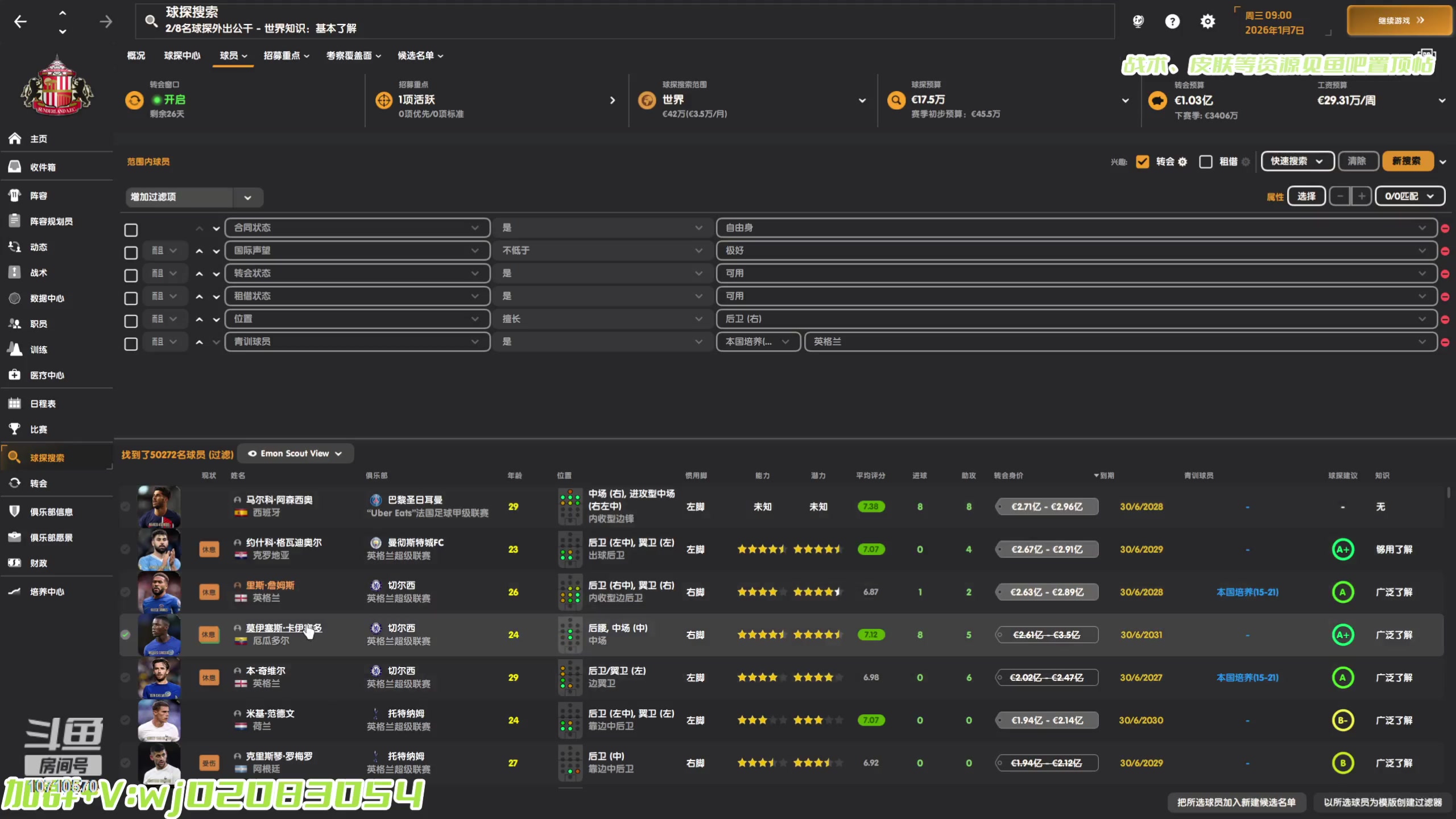Remove the 青训球员 filter with red minus
Viewport: 1456px width, 819px height.
1445,342
